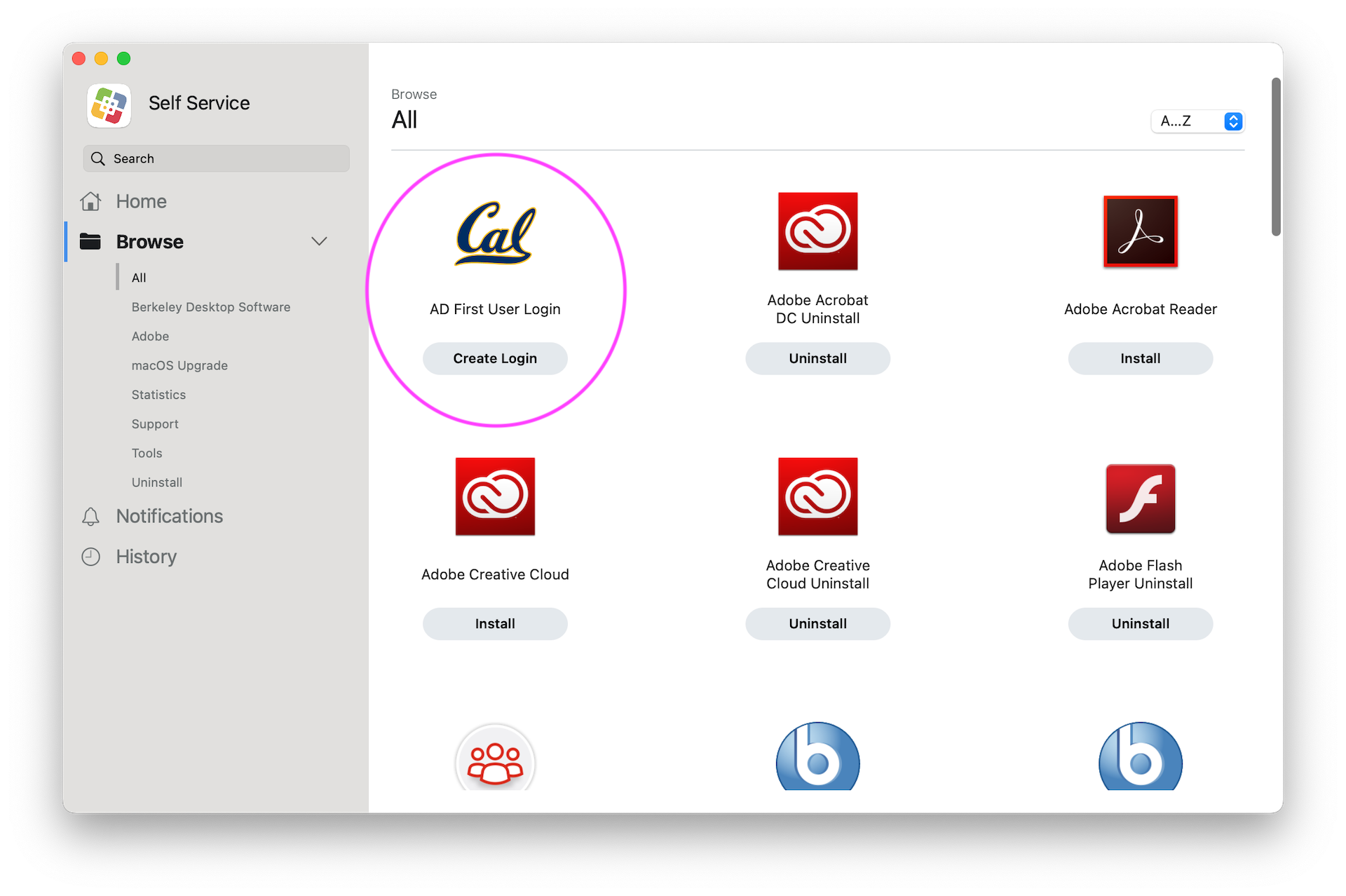This screenshot has height=896, width=1346.
Task: Select the Support category
Action: click(155, 424)
